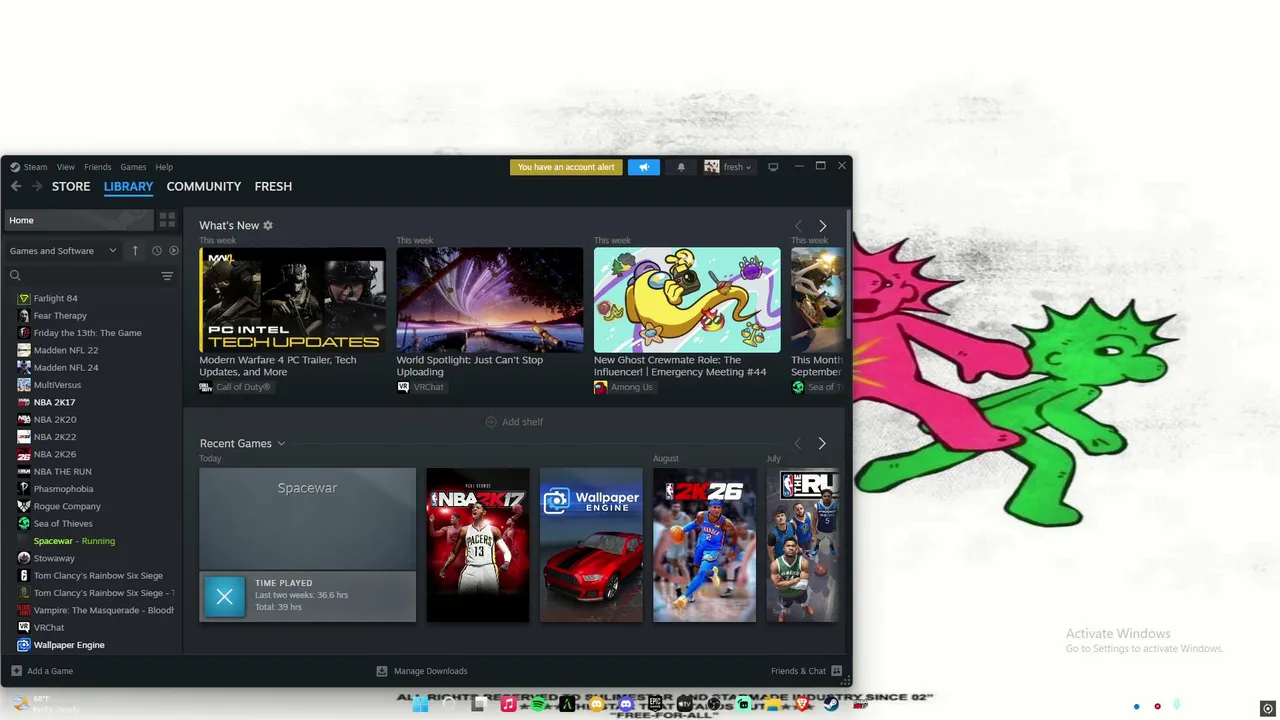Open the Manage Downloads icon
Image resolution: width=1280 pixels, height=720 pixels.
click(x=382, y=671)
